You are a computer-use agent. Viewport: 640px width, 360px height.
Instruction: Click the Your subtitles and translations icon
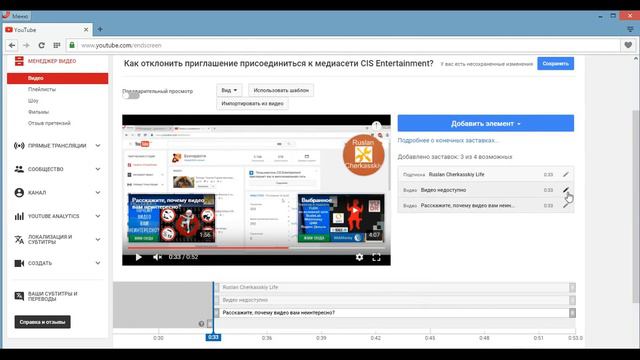(19, 296)
